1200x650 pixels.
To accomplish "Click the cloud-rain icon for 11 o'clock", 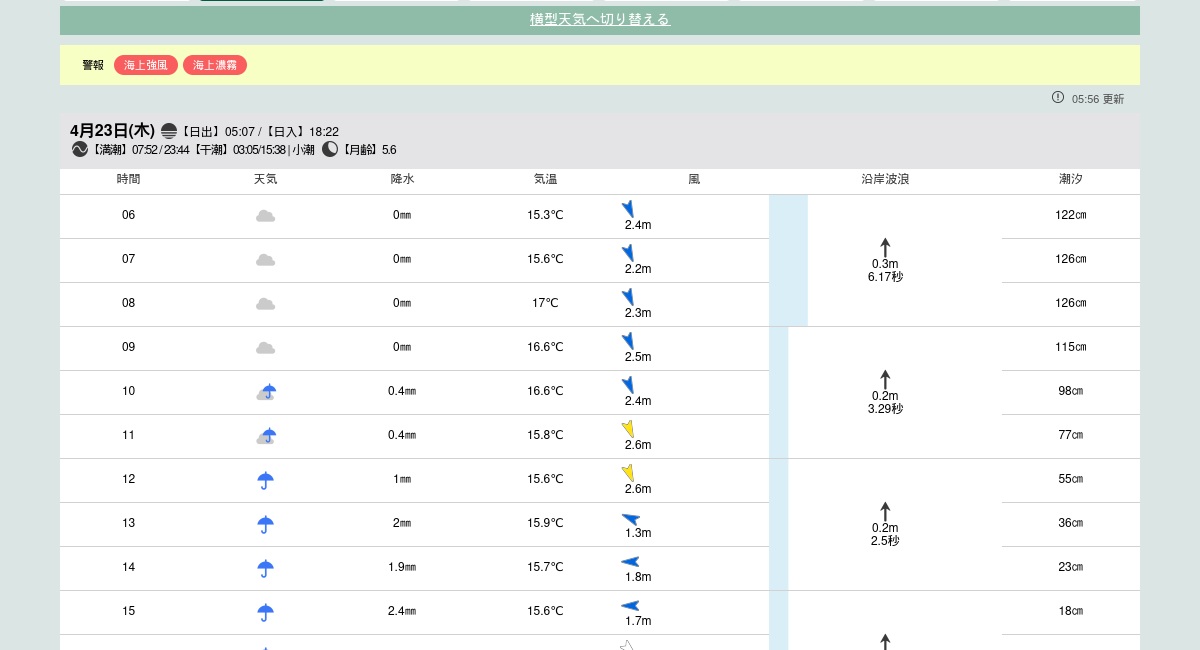I will click(x=266, y=436).
